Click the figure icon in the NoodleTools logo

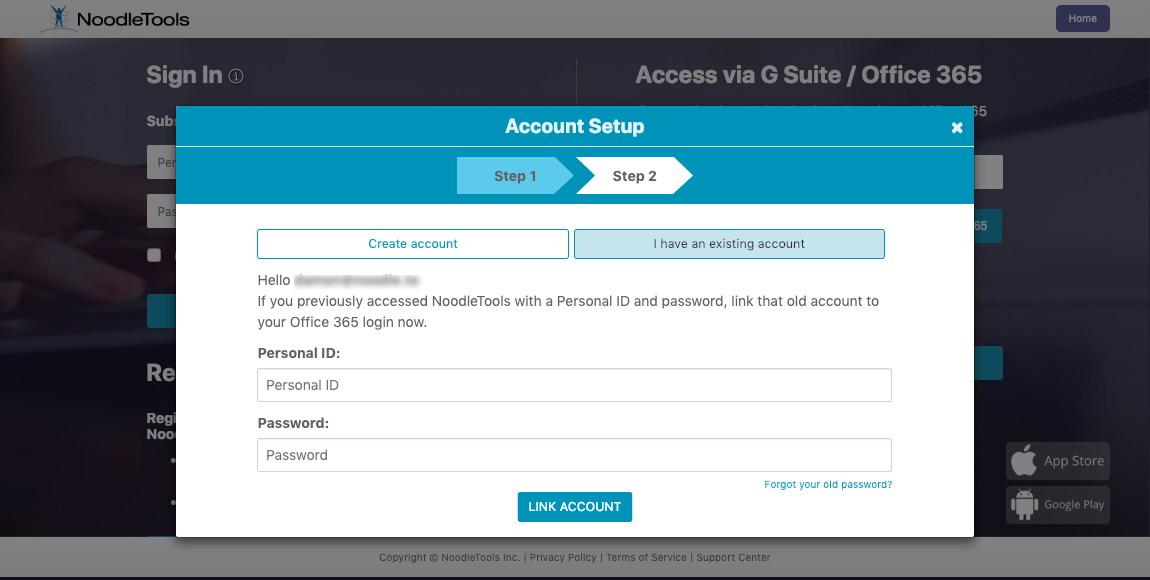(57, 18)
